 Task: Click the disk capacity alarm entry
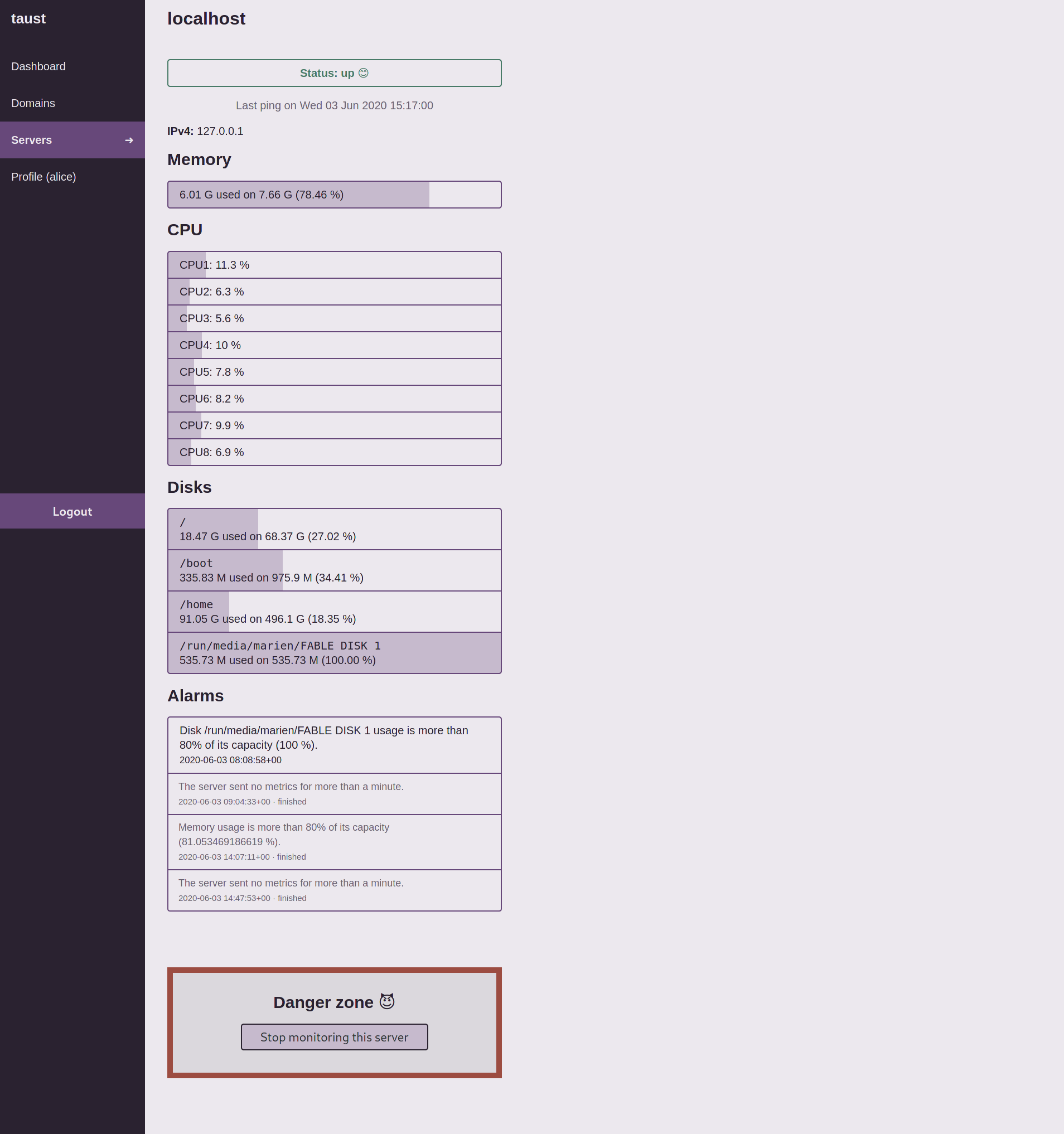click(x=333, y=744)
